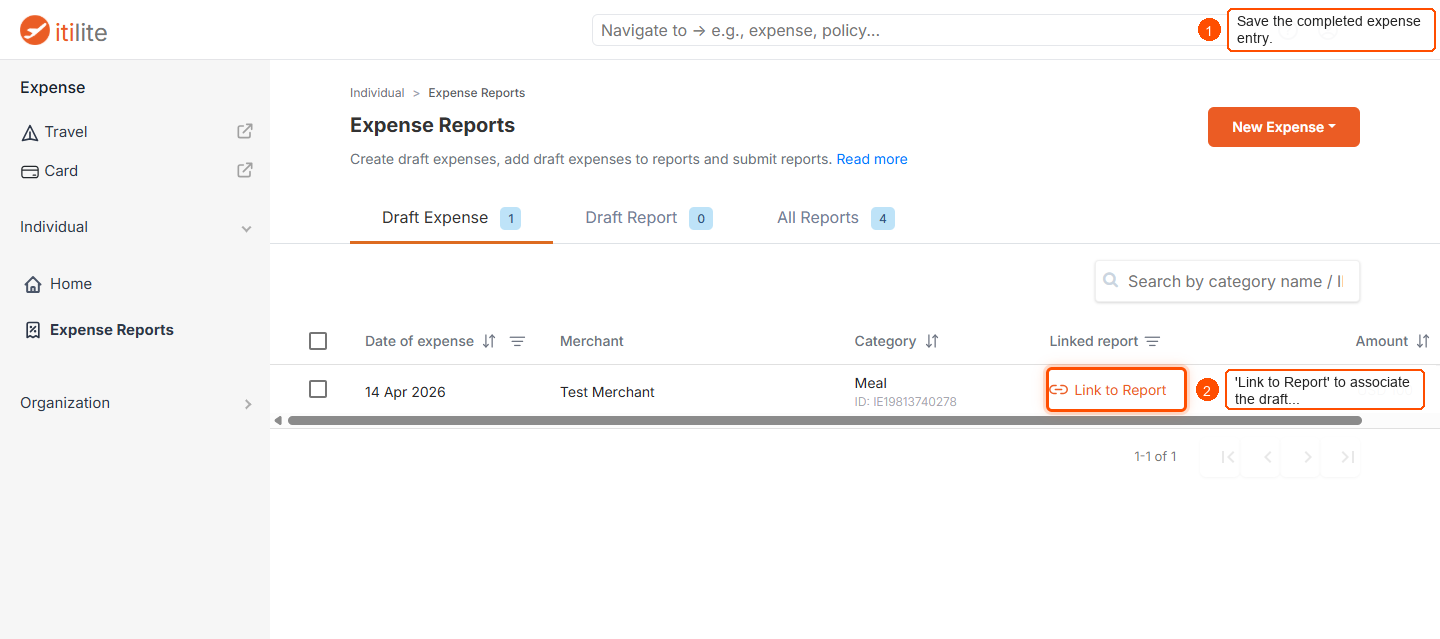This screenshot has width=1440, height=639.
Task: Go to first page of results
Action: coord(1229,457)
